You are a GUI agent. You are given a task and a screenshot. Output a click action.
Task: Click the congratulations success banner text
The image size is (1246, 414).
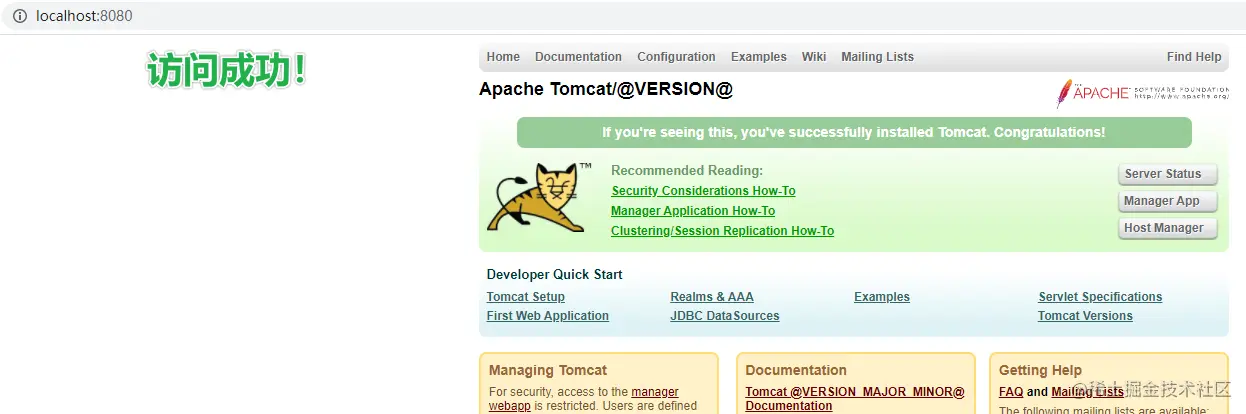[854, 132]
